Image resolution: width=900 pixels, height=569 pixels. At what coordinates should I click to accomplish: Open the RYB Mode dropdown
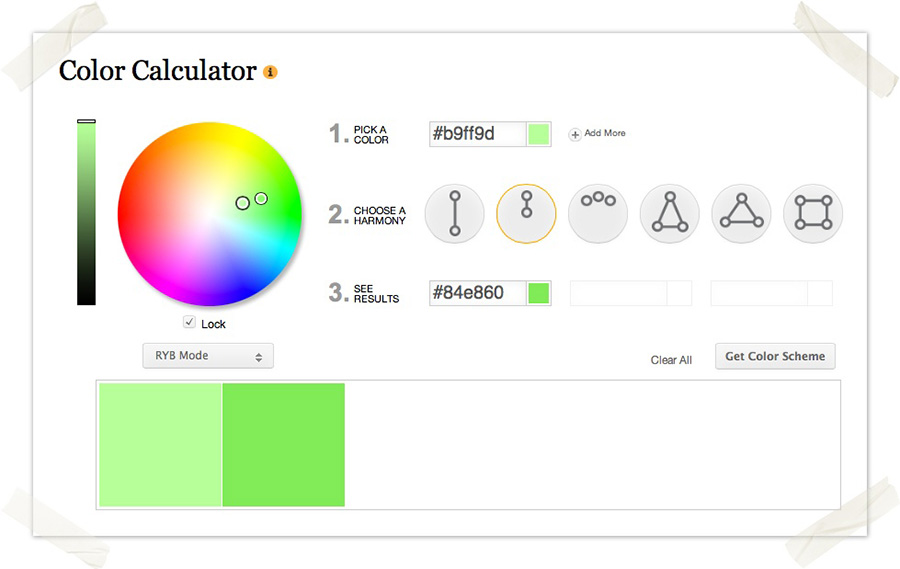tap(208, 356)
